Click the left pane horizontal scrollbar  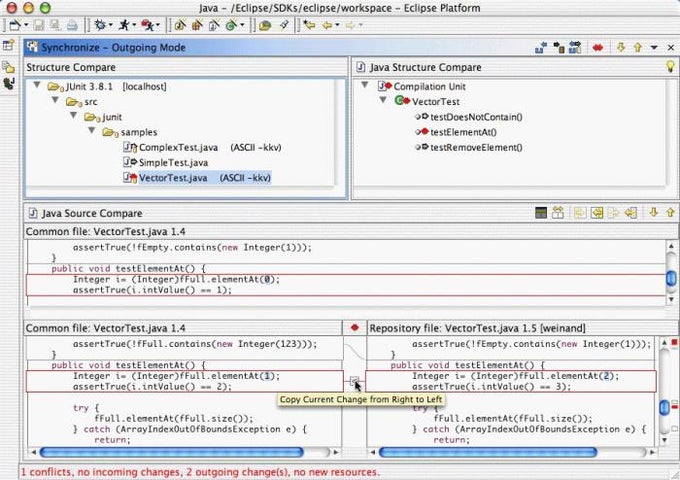171,452
